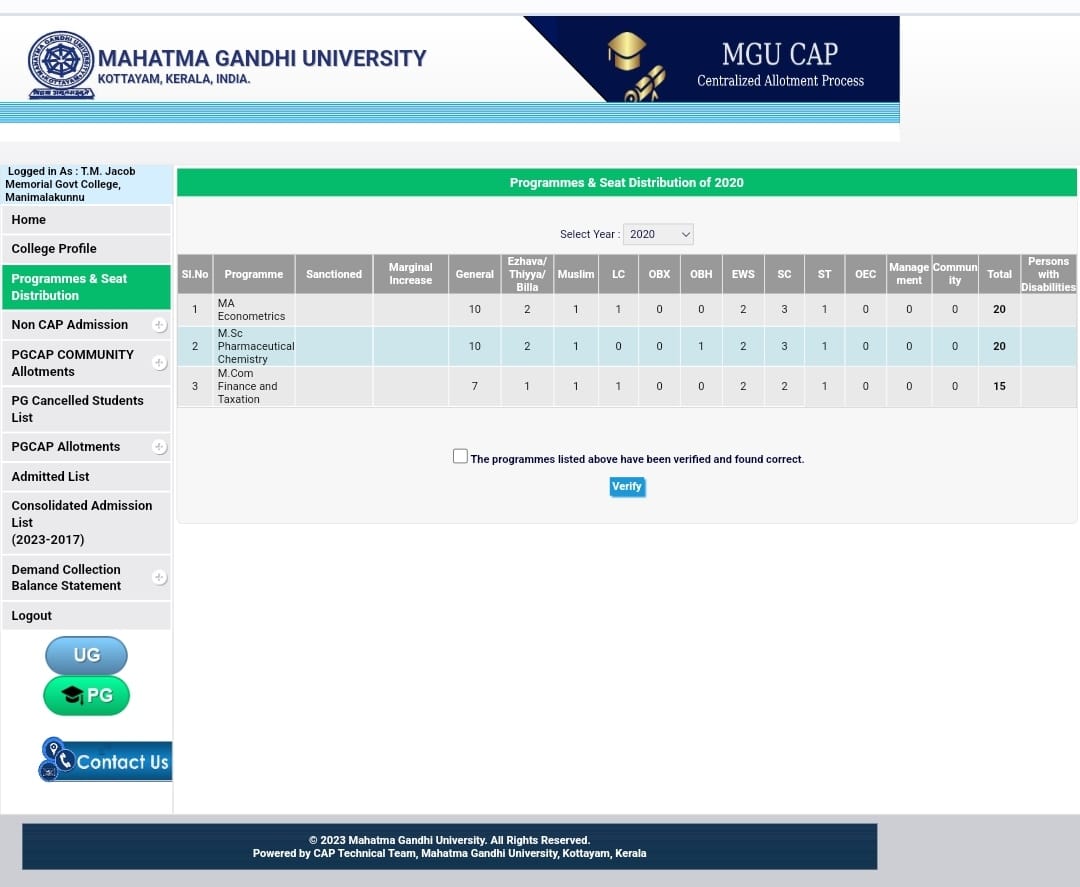Click the MGU CAP banner title
The width and height of the screenshot is (1080, 887).
point(780,54)
